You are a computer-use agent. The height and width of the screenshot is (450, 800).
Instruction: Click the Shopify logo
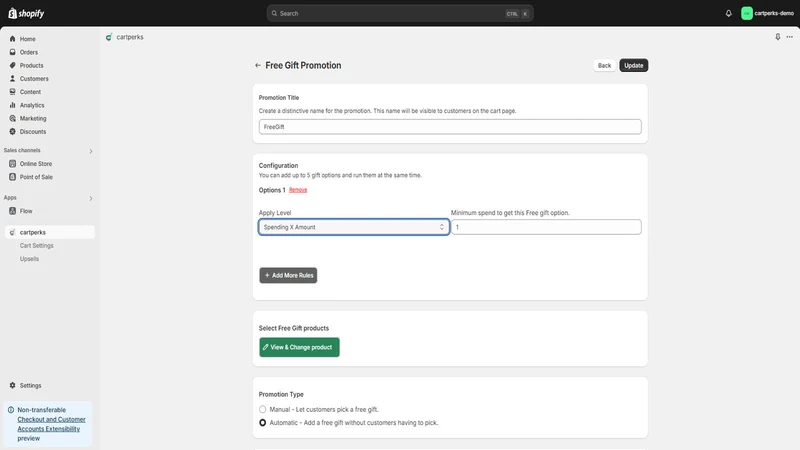point(26,13)
